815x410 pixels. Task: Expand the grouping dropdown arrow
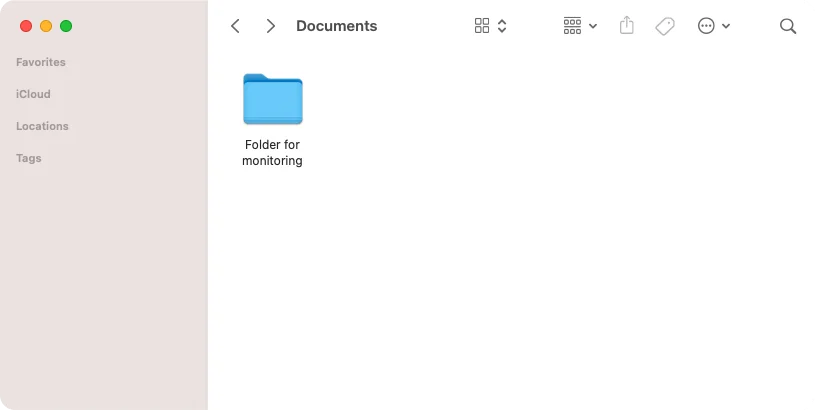593,26
